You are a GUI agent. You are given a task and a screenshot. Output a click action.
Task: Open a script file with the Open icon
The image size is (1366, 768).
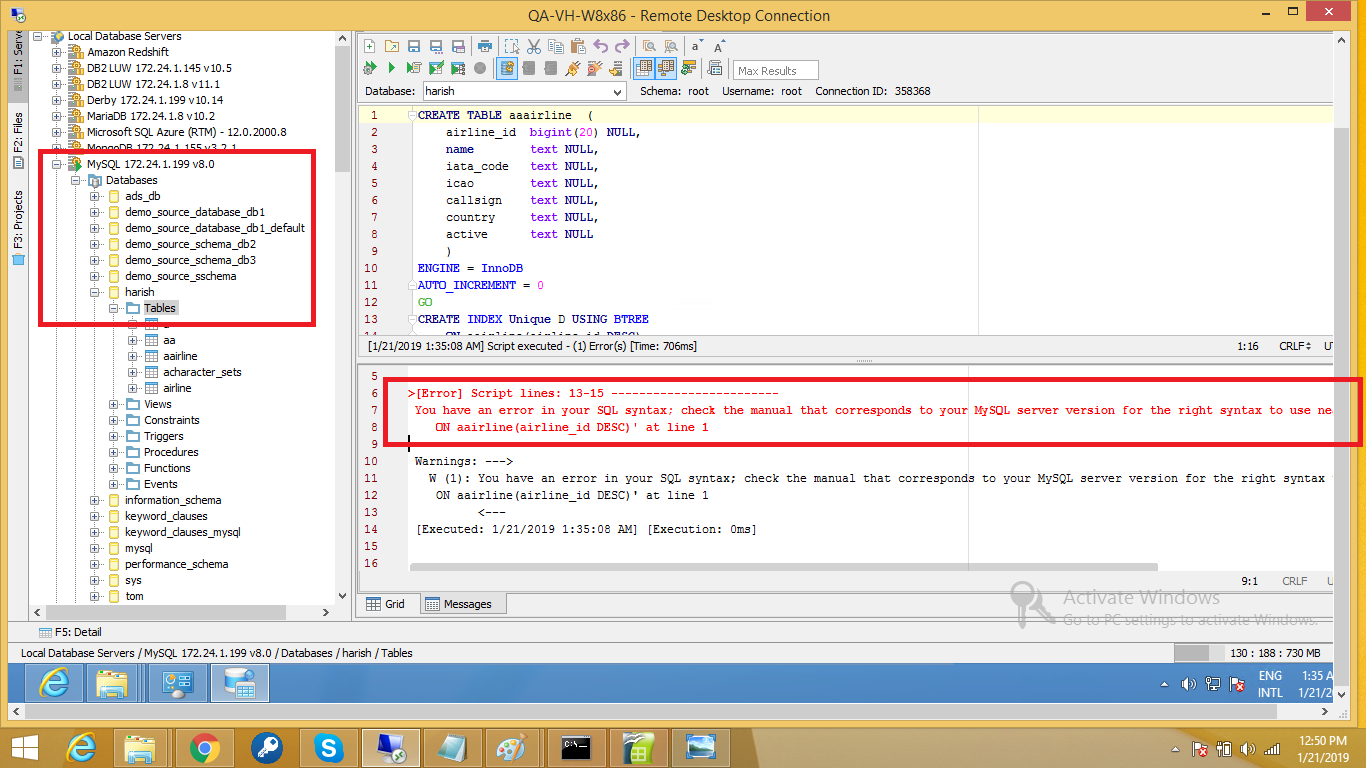(x=392, y=46)
